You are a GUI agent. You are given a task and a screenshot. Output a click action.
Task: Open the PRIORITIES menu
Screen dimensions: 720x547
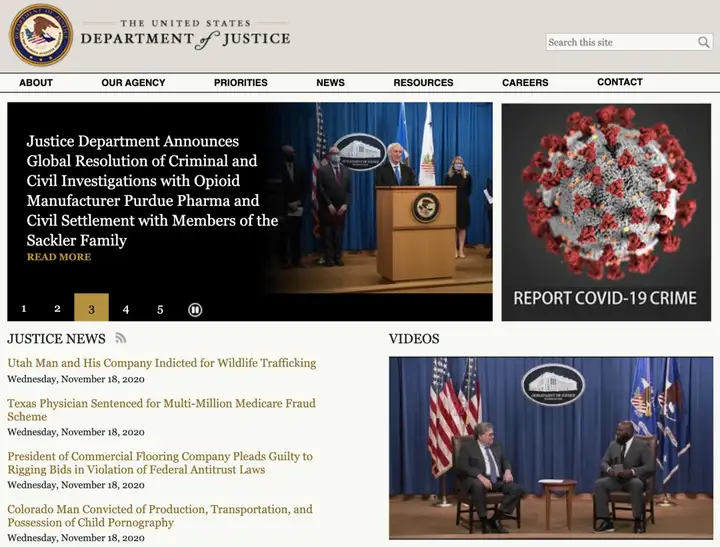(241, 83)
